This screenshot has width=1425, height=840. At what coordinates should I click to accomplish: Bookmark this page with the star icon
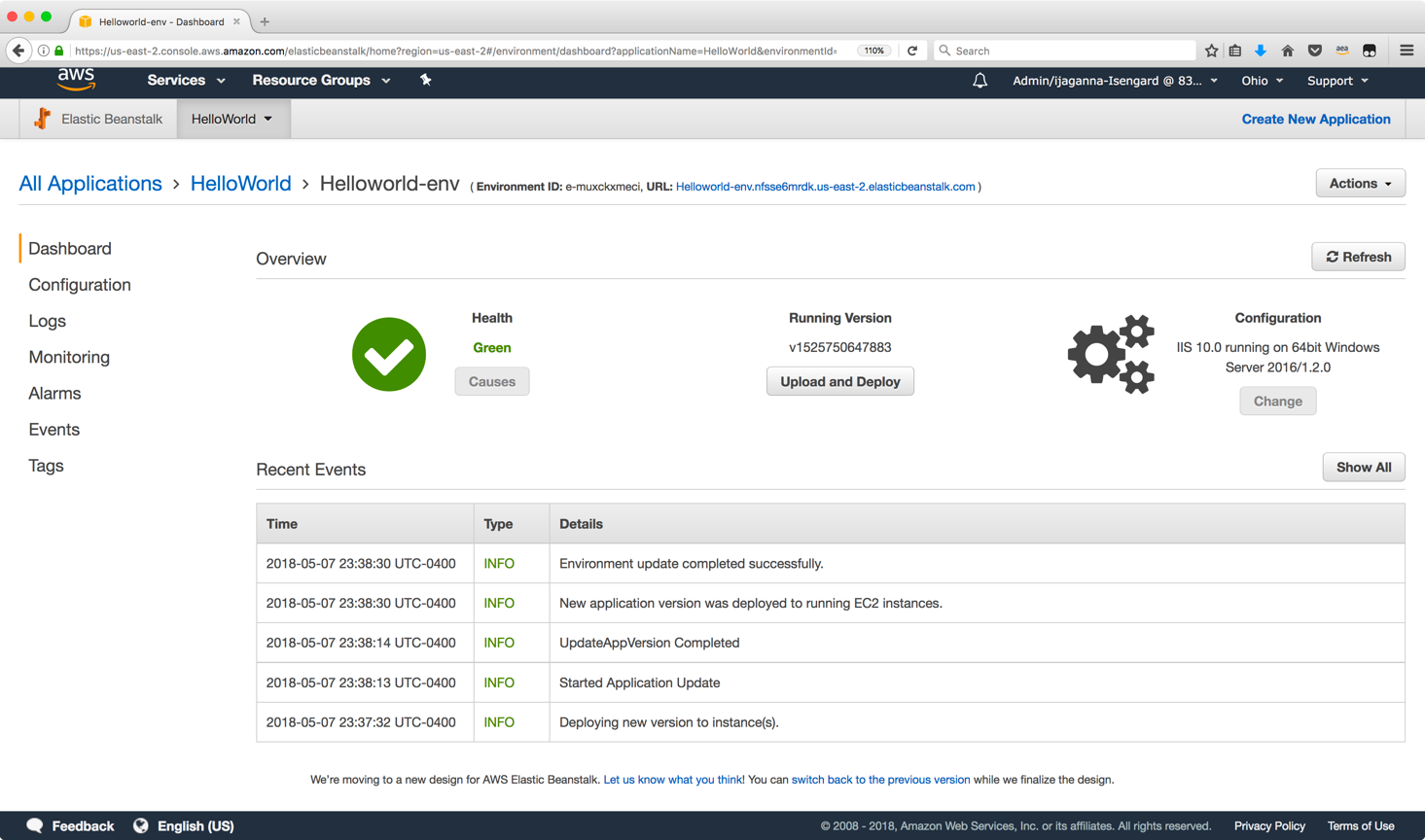[x=1211, y=51]
